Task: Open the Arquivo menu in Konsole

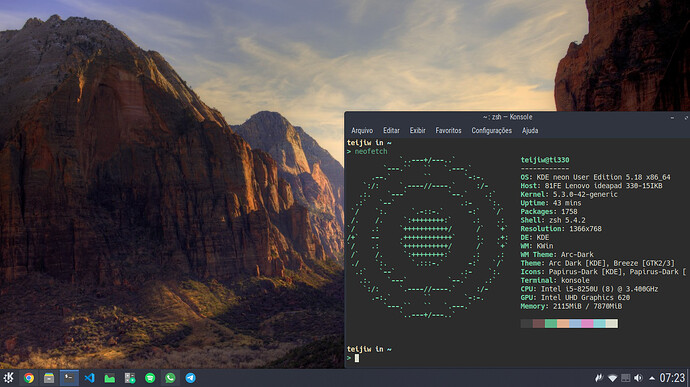Action: point(362,130)
